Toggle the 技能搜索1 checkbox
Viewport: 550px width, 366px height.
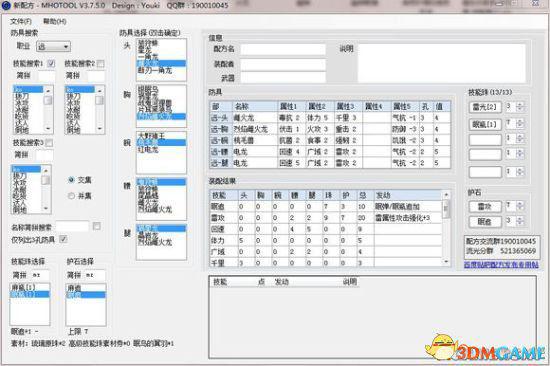pos(51,64)
